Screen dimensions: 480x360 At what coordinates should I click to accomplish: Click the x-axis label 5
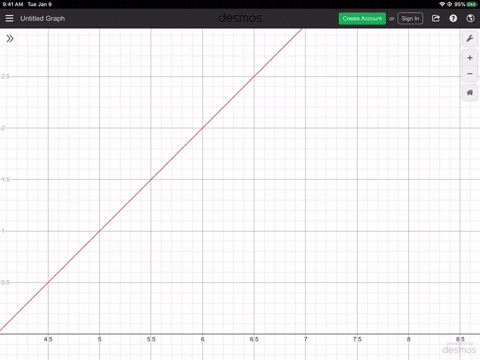click(99, 339)
